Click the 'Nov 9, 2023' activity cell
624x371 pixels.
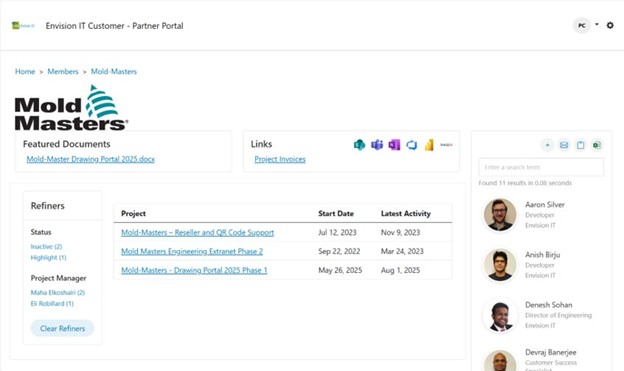(x=400, y=232)
